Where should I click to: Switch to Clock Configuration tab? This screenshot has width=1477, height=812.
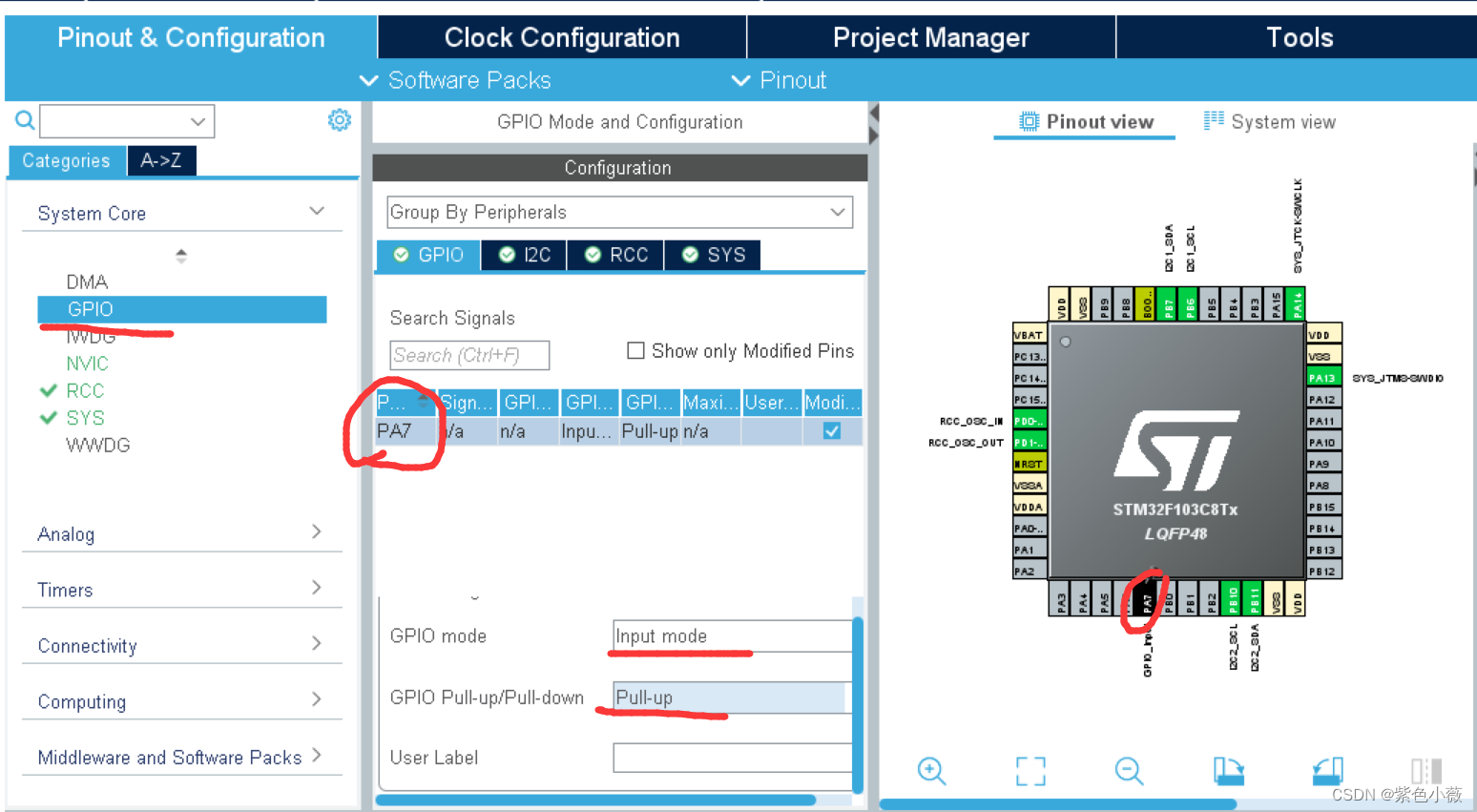click(562, 37)
